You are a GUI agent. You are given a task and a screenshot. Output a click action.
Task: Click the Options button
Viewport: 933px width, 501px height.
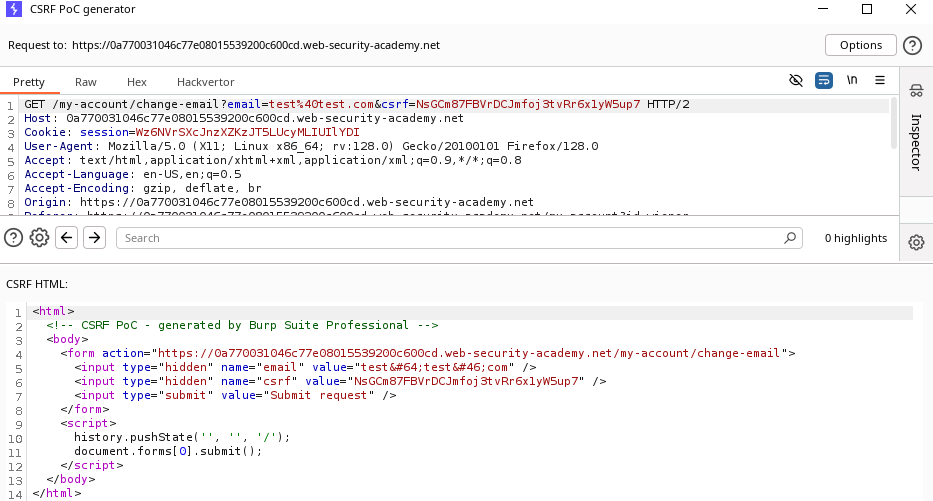pyautogui.click(x=860, y=45)
